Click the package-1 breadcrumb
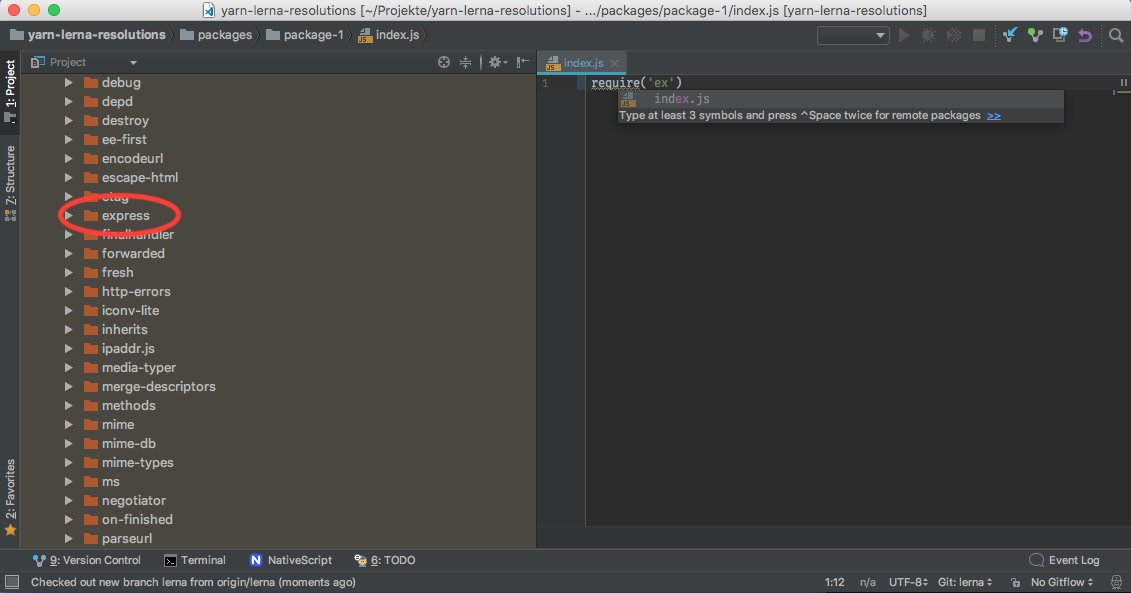Viewport: 1131px width, 593px height. tap(305, 35)
